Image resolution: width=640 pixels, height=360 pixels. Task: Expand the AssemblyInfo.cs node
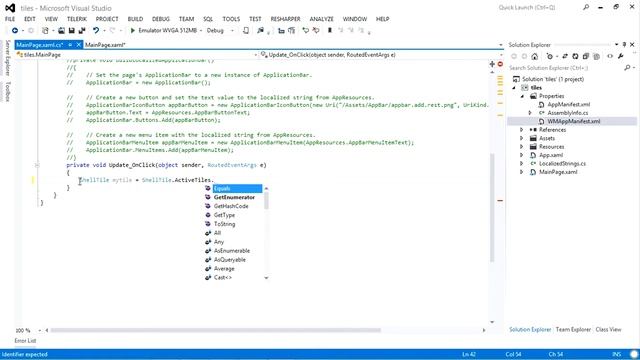pos(530,113)
